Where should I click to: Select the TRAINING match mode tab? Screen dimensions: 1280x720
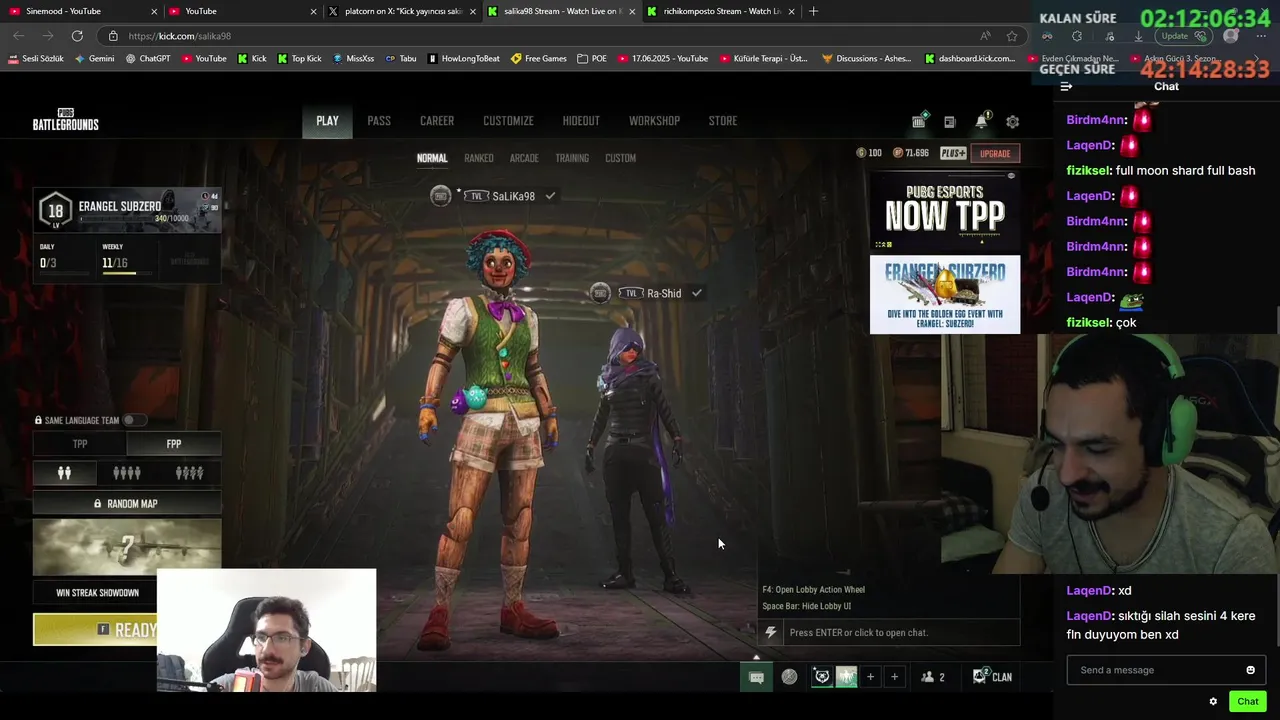pyautogui.click(x=572, y=158)
